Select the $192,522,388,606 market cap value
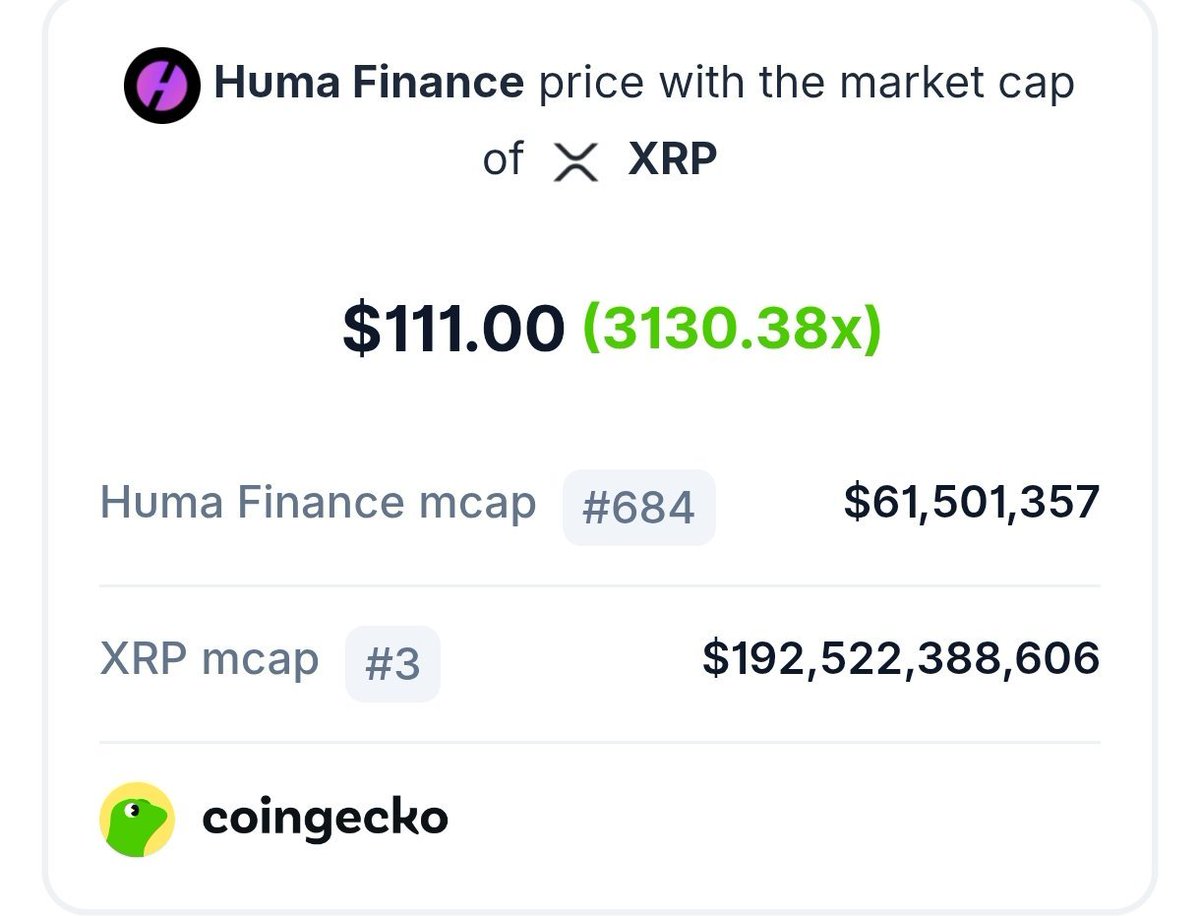 pos(901,659)
